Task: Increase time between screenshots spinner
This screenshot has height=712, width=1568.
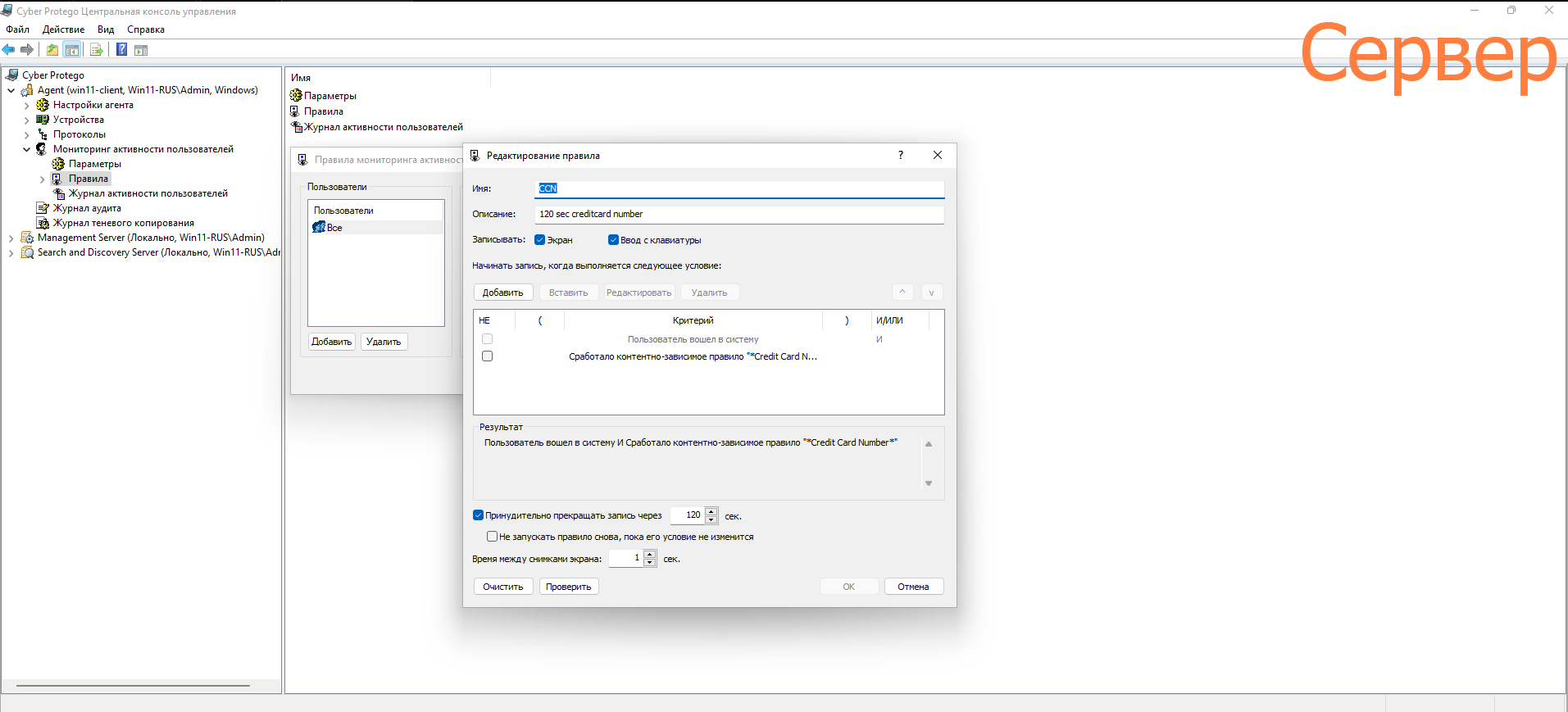Action: point(650,555)
